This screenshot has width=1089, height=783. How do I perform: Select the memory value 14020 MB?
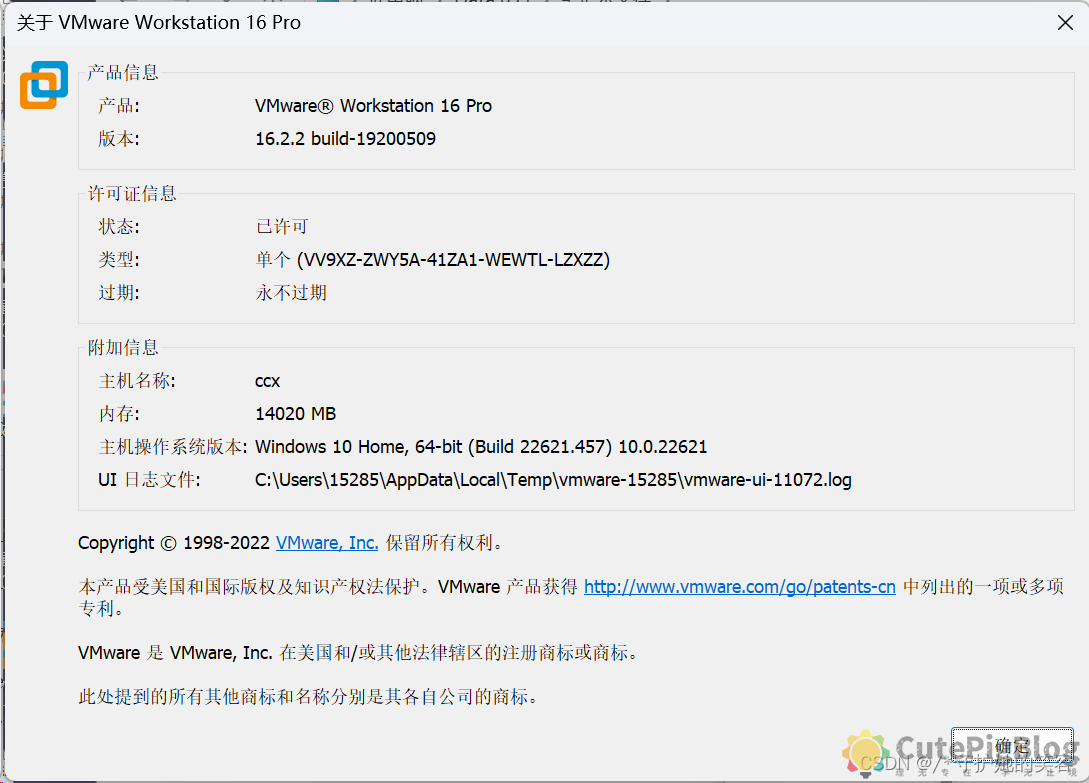296,413
